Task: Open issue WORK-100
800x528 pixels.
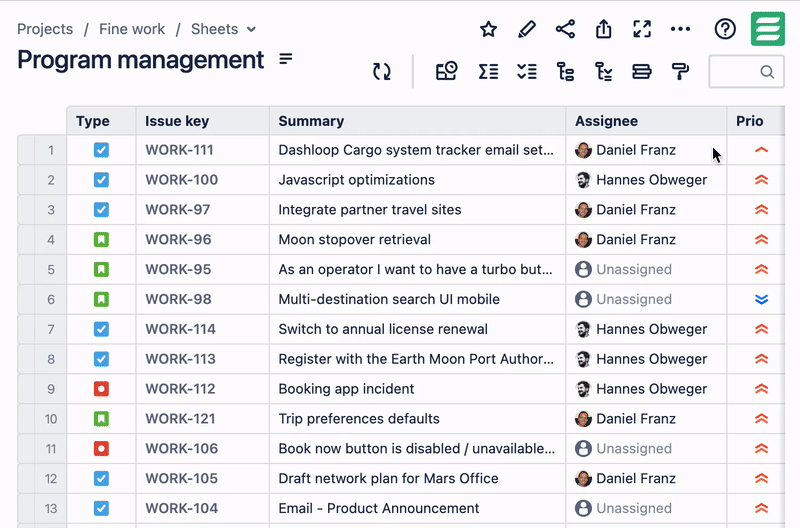Action: [182, 180]
